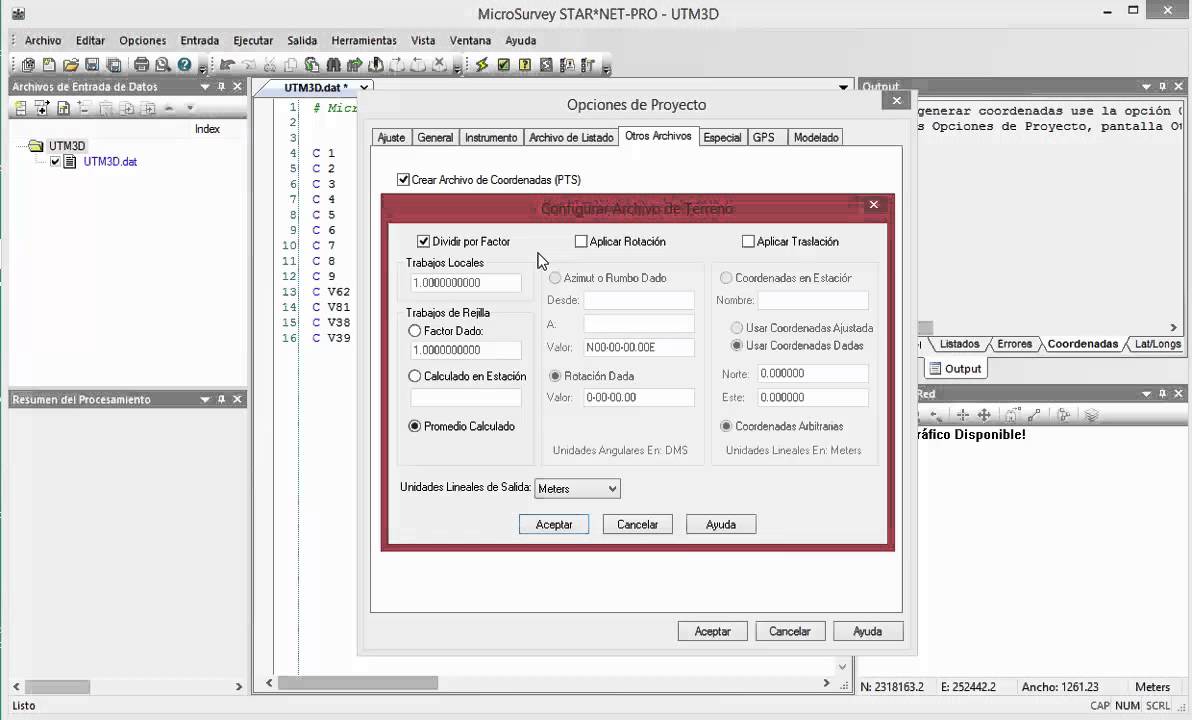Click Aceptar in Configurar Archivo de Terreno
The width and height of the screenshot is (1192, 720).
pyautogui.click(x=554, y=525)
